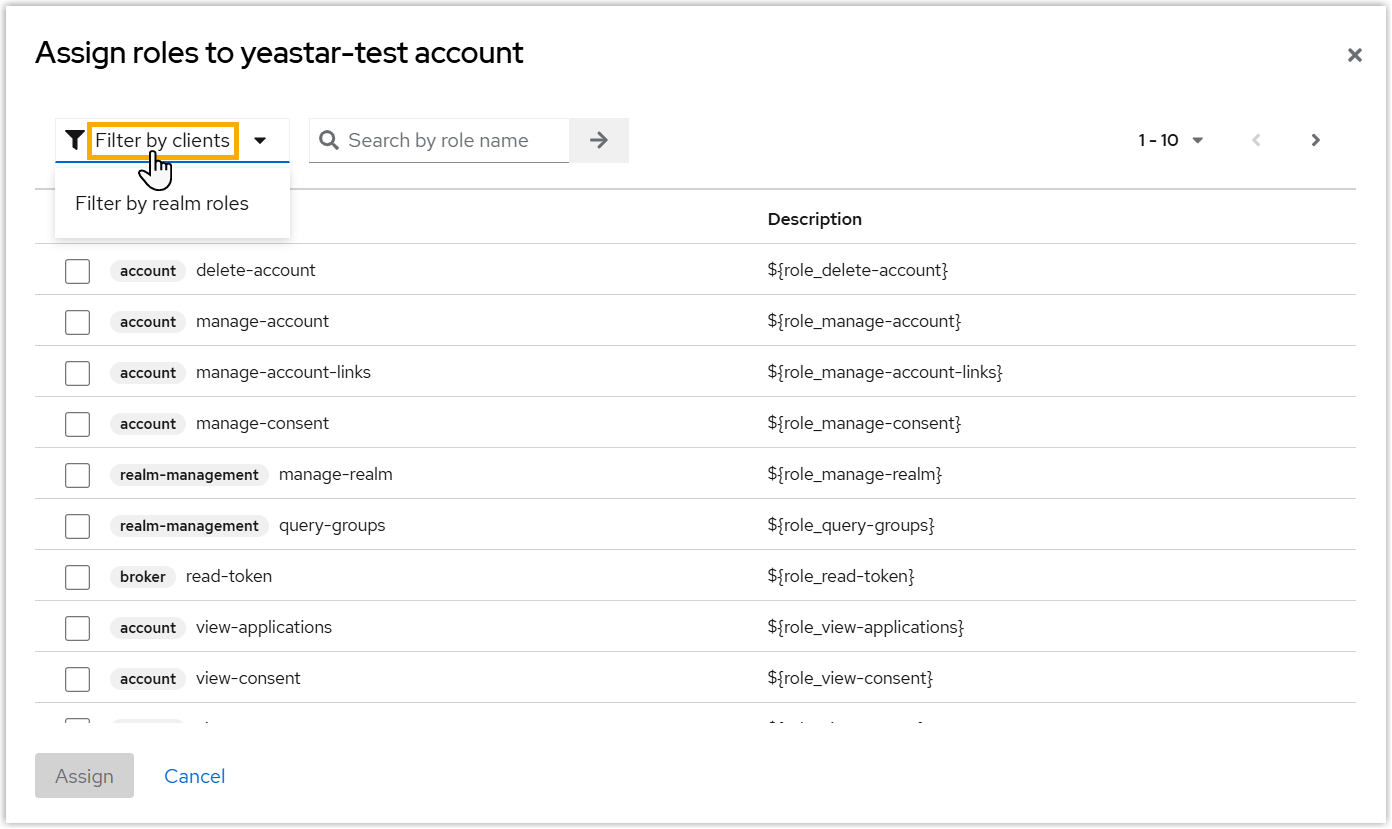
Task: Toggle the filter dropdown caret arrow
Action: click(x=260, y=141)
